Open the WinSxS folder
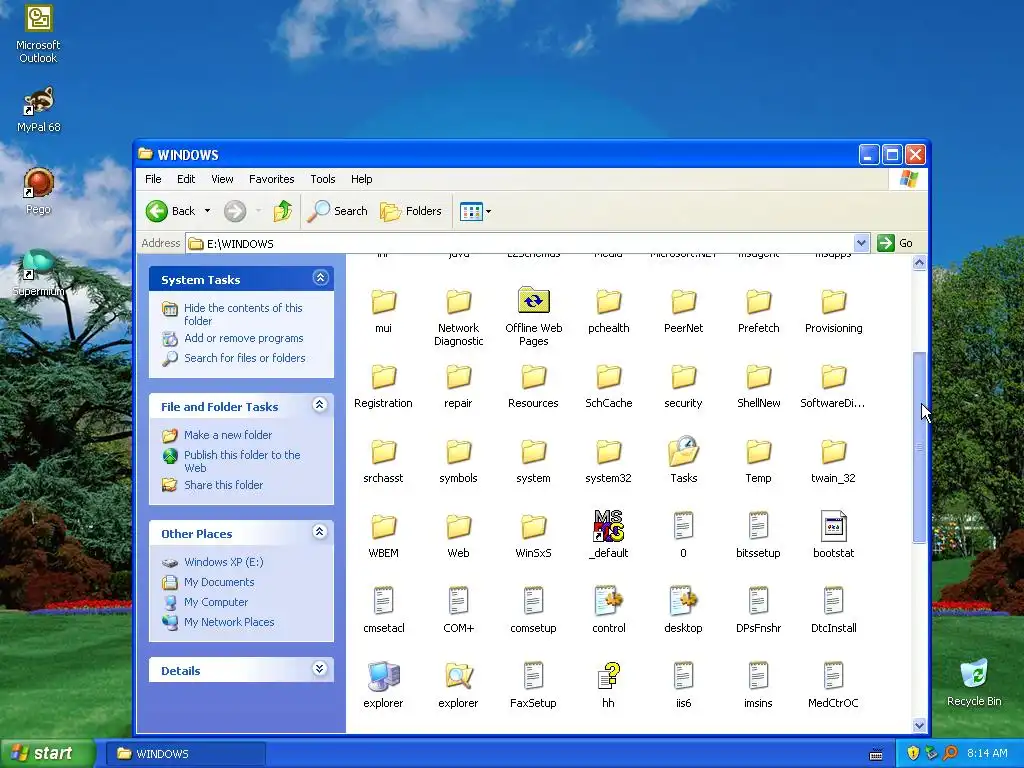1024x768 pixels. coord(534,526)
